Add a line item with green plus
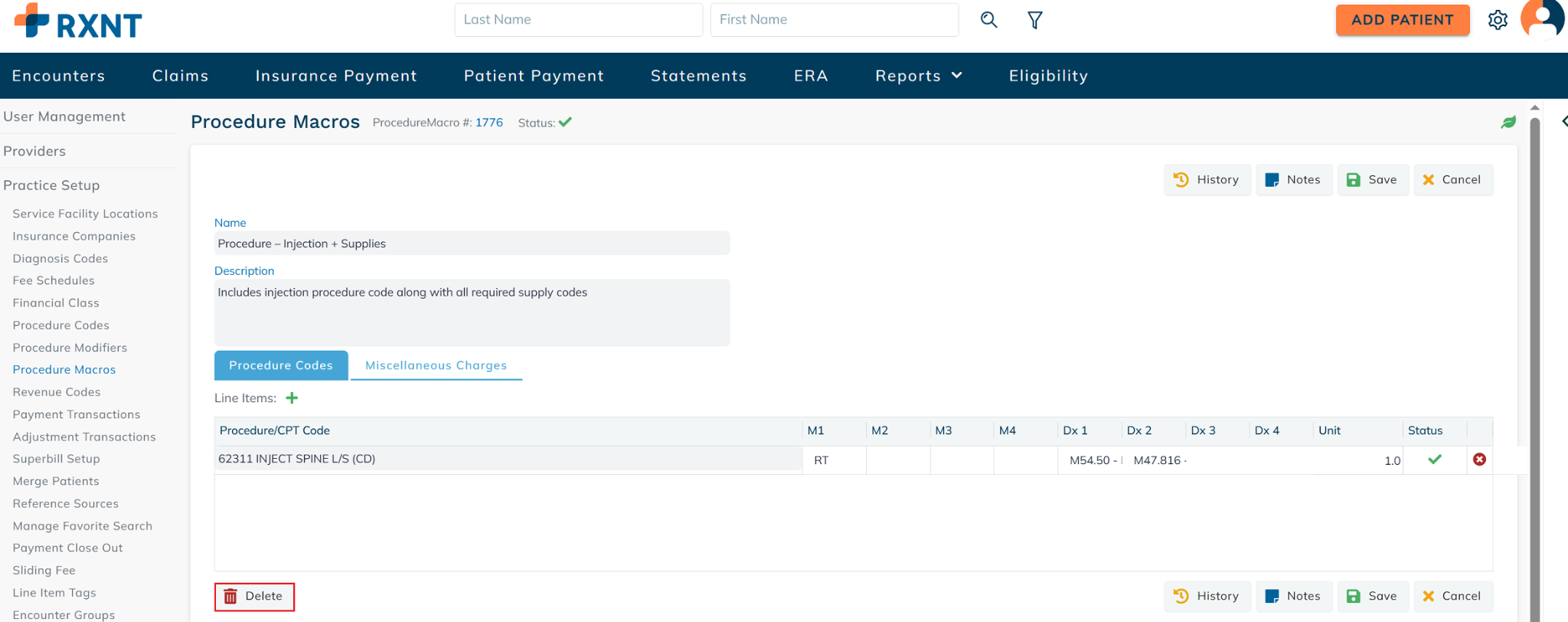1568x622 pixels. pos(292,398)
